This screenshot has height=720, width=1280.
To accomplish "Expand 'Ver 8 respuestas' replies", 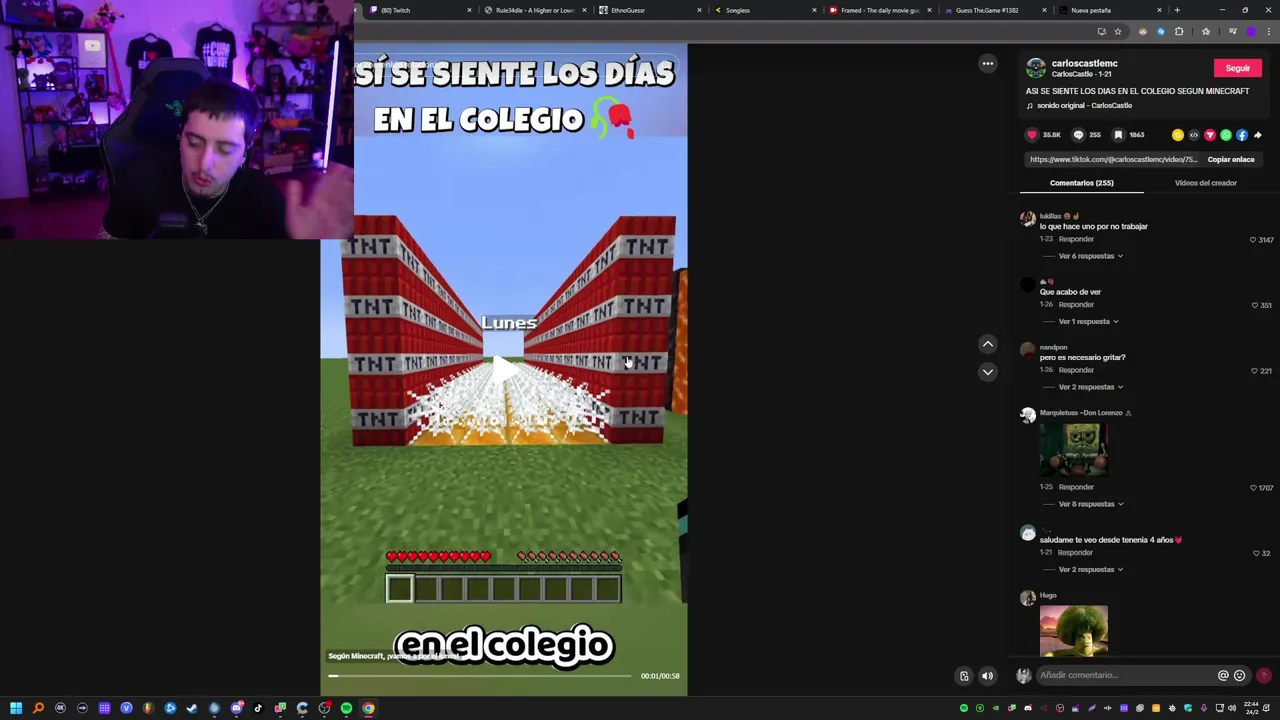I will coord(1090,504).
